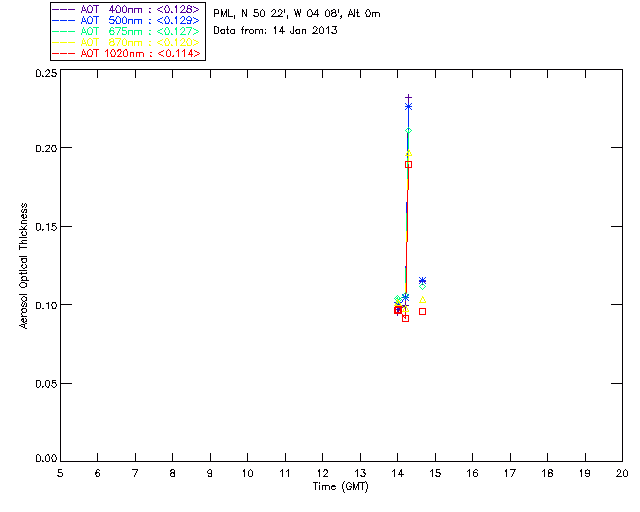The width and height of the screenshot is (640, 512).
Task: Click the 18 hour tick label
Action: pos(548,473)
